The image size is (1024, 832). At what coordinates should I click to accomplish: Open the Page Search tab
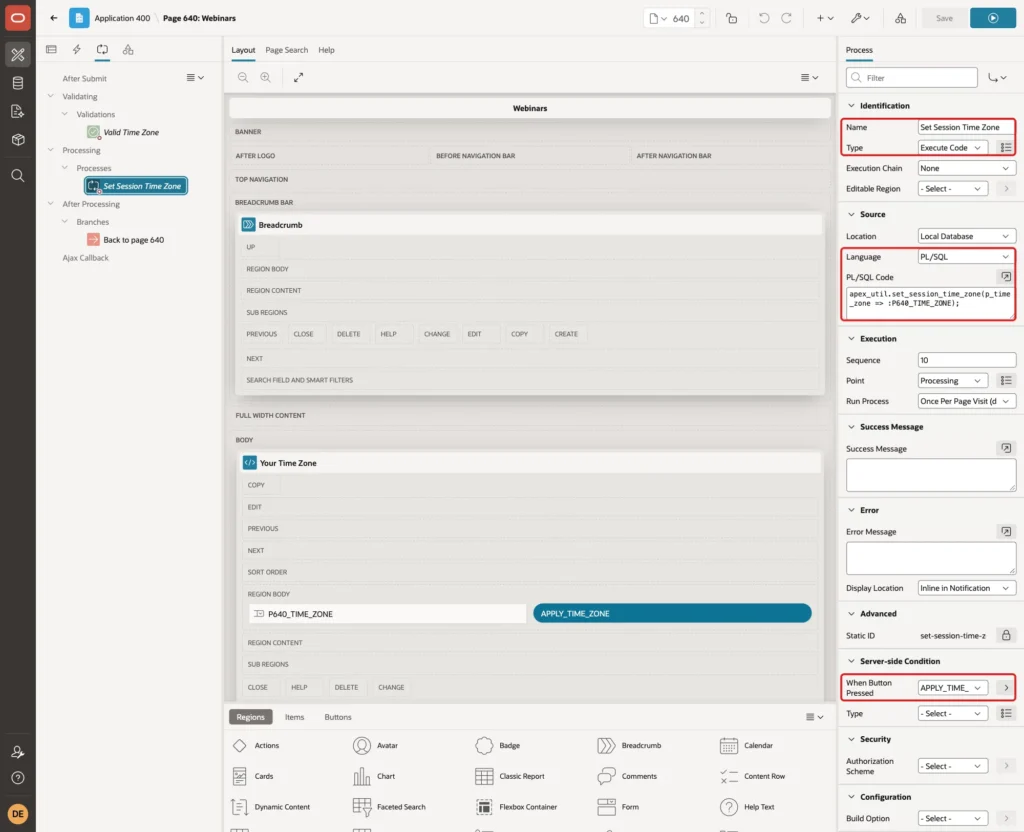287,50
